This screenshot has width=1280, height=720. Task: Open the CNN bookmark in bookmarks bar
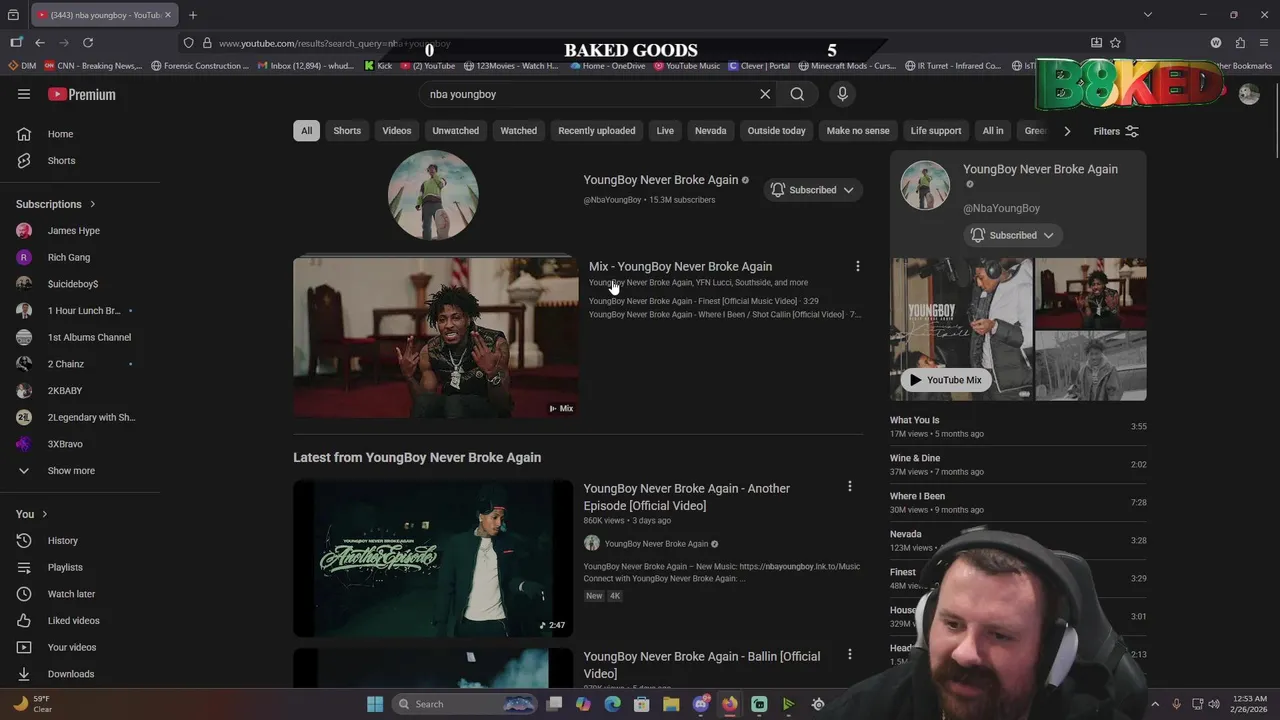click(94, 66)
